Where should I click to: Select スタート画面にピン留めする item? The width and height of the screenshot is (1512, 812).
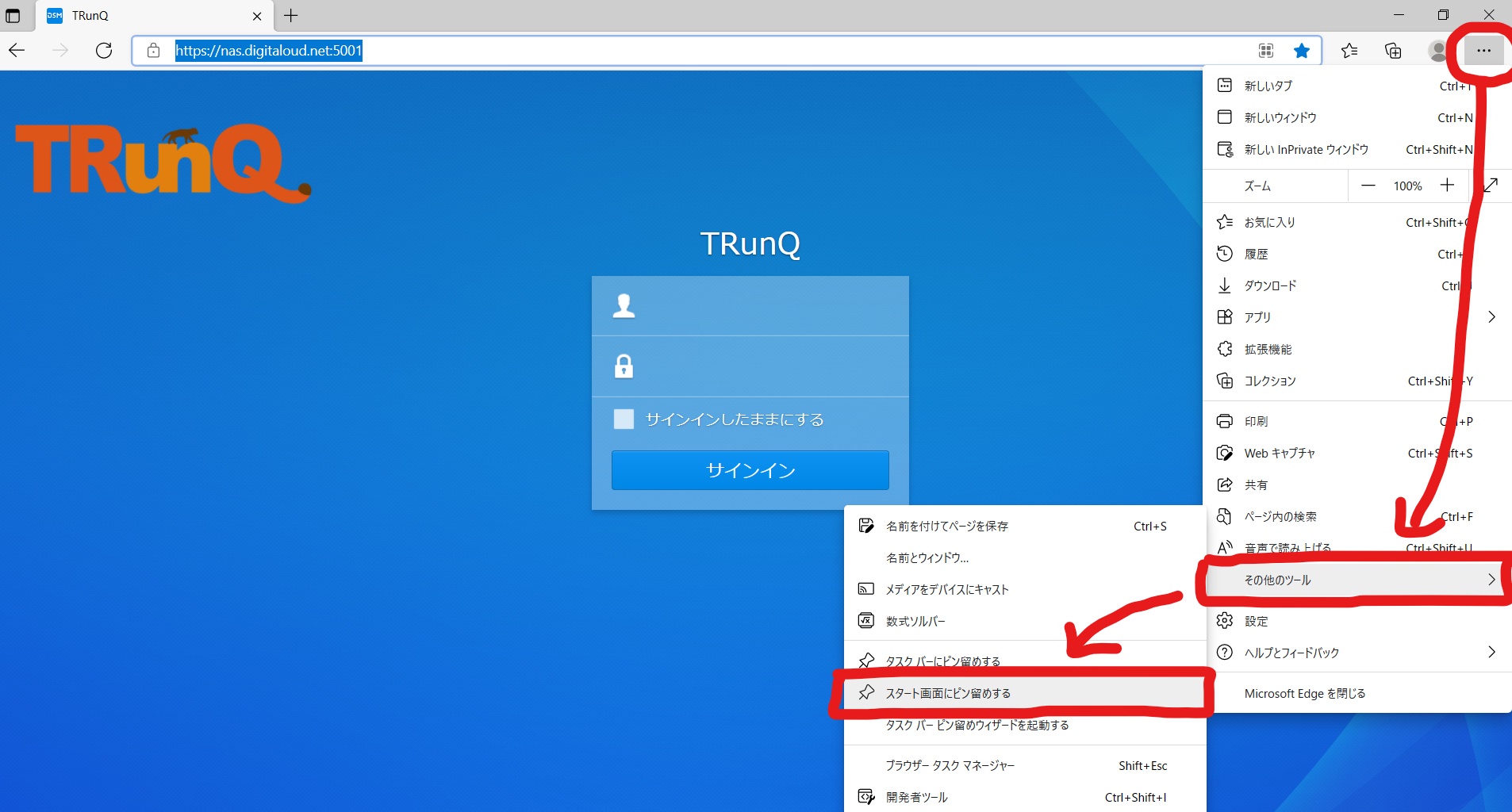[x=1025, y=693]
